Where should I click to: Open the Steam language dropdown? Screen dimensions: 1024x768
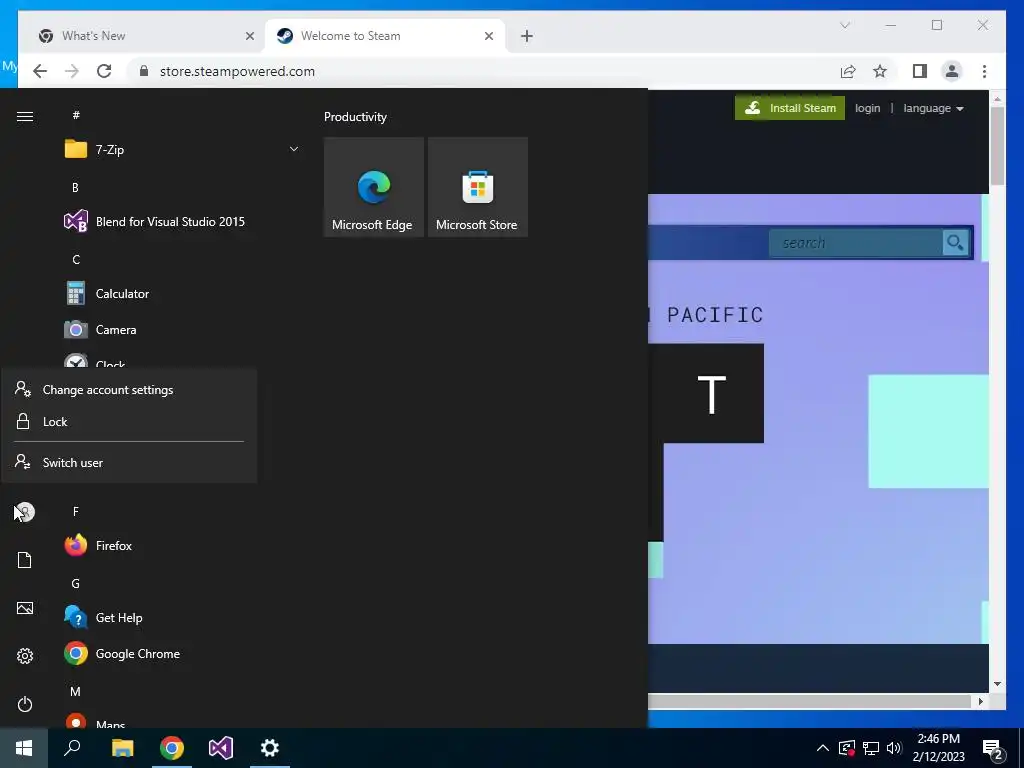(x=933, y=108)
